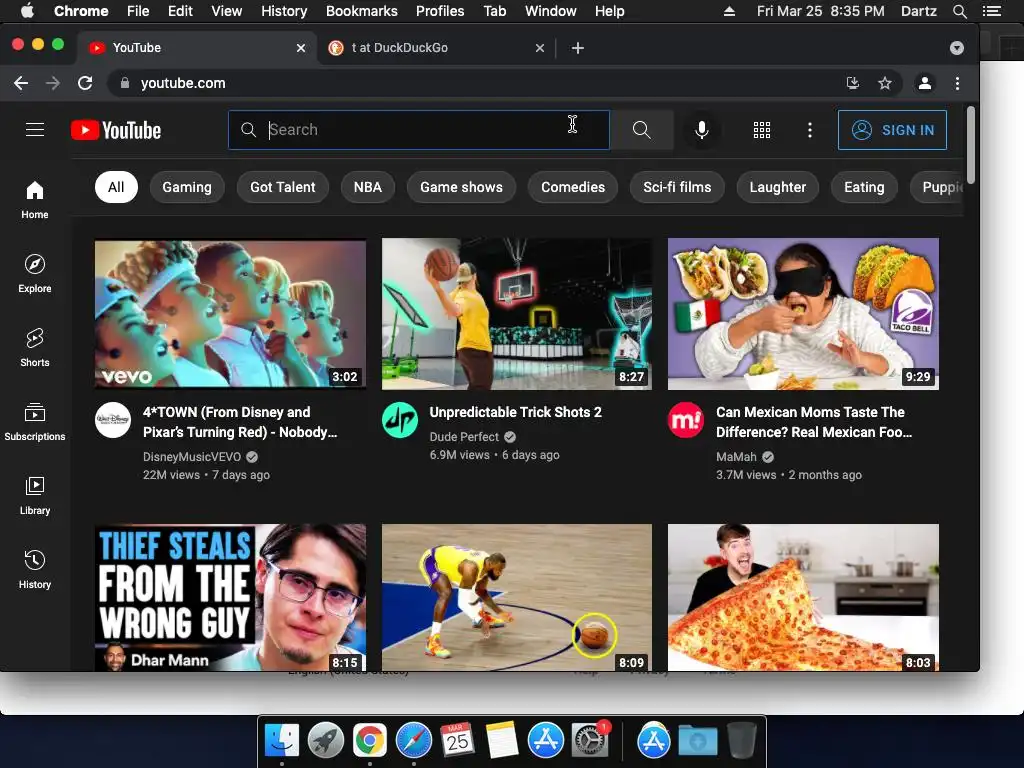
Task: Click the SIGN IN button
Action: 892,130
